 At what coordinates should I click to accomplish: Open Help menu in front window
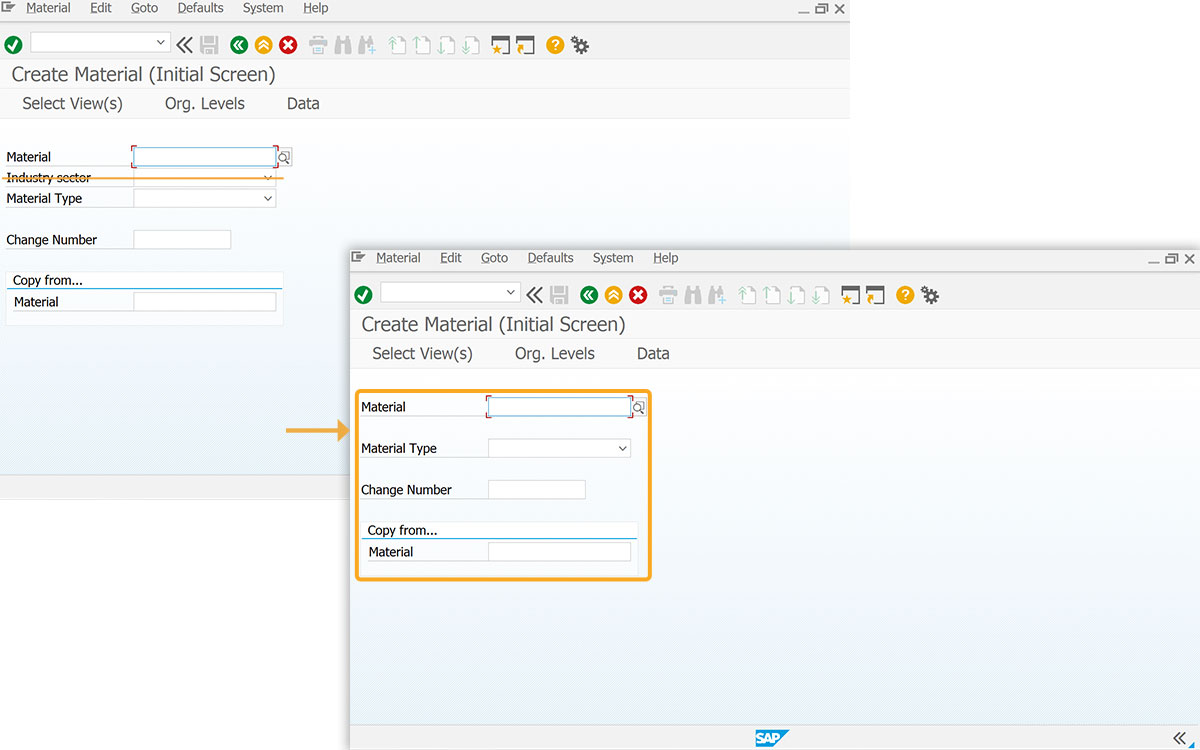[666, 258]
